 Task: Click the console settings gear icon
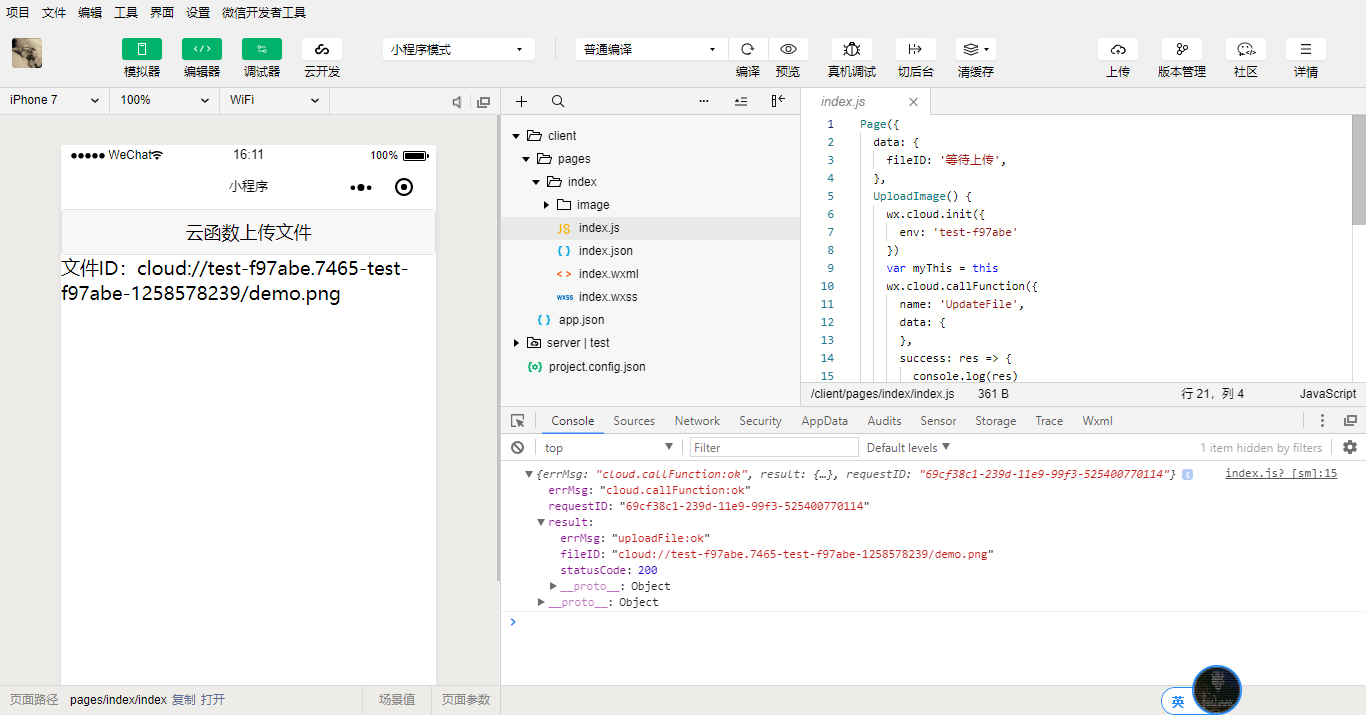click(1350, 447)
